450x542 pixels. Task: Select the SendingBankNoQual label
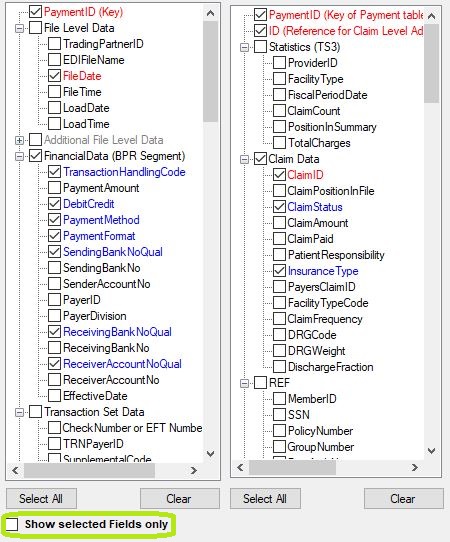113,252
